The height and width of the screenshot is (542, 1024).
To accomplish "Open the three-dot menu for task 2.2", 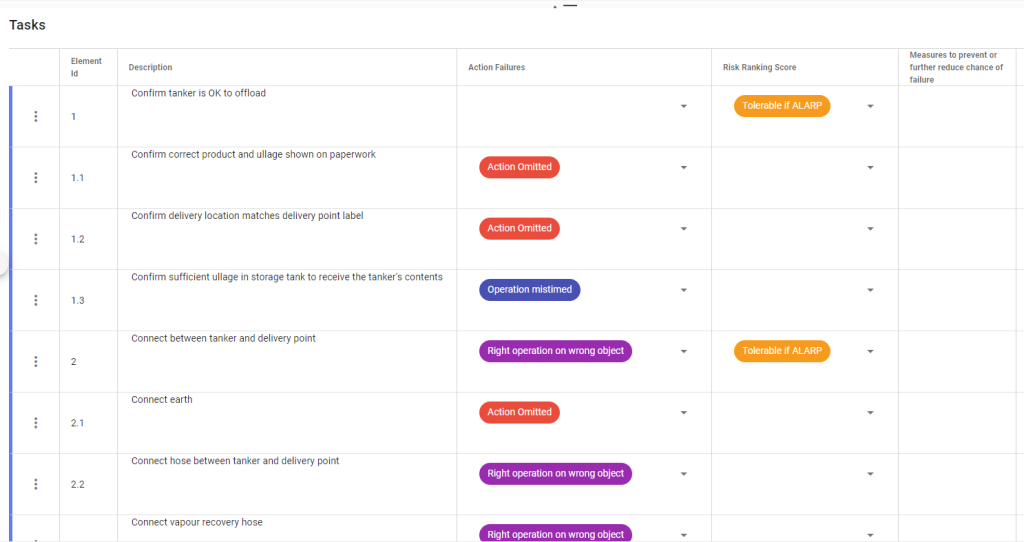I will (36, 484).
